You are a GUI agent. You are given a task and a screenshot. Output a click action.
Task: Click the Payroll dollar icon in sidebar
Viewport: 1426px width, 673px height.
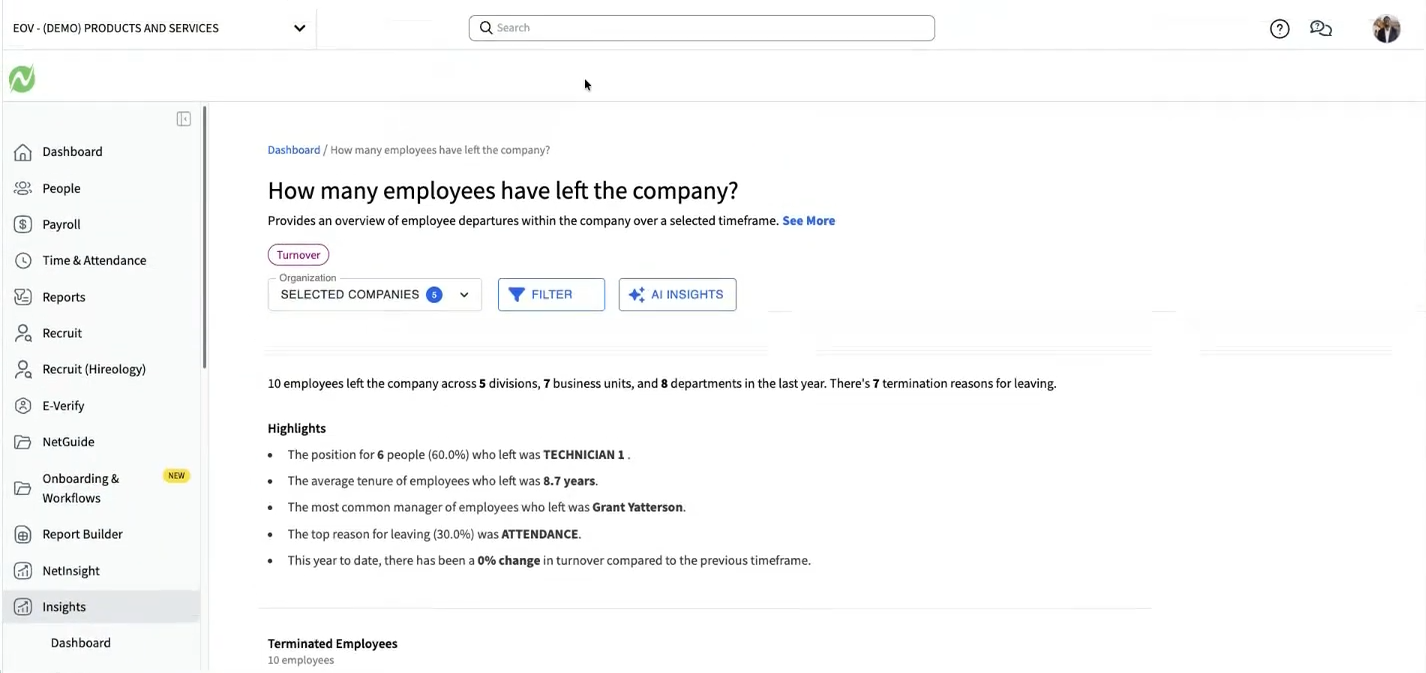pos(23,224)
